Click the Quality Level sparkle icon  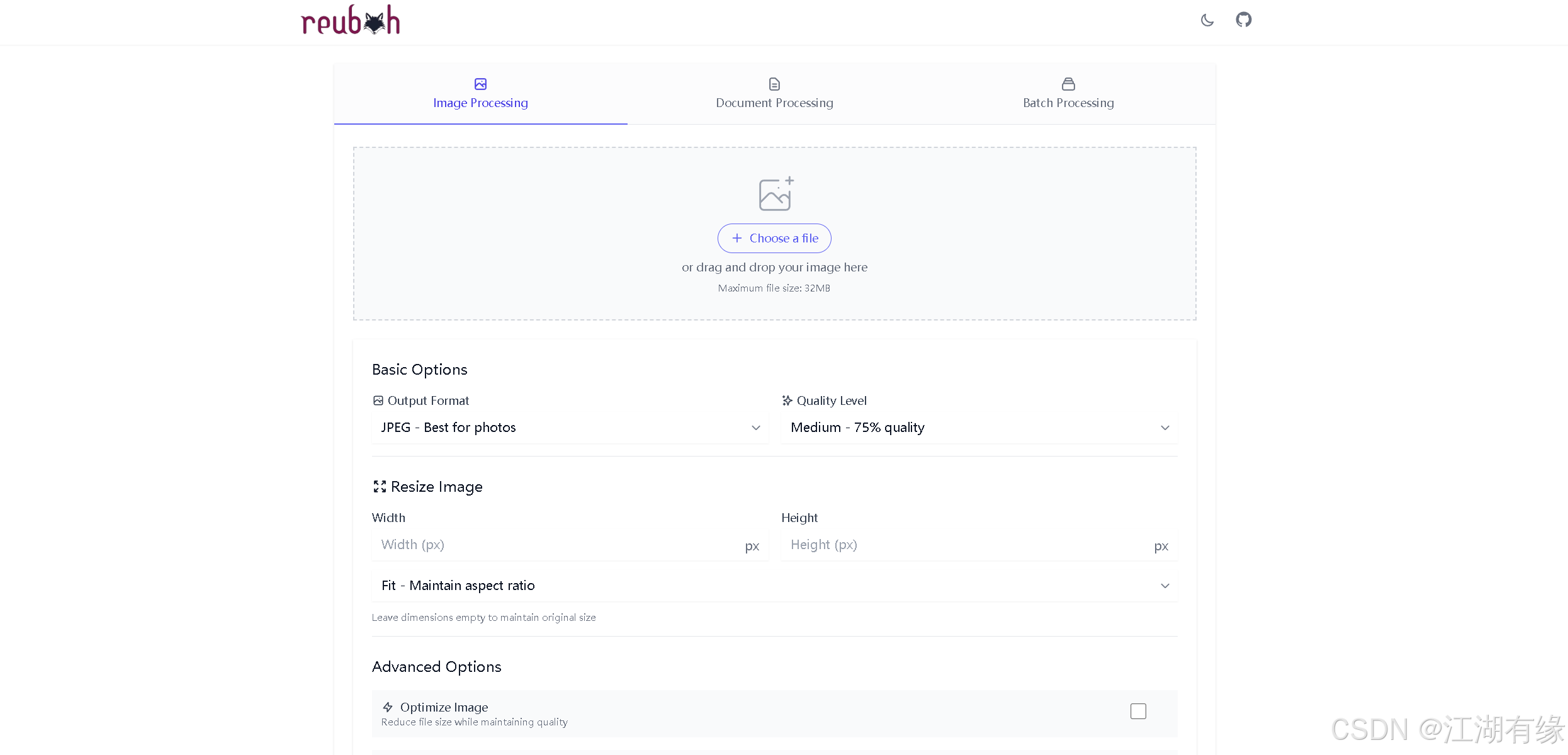(x=787, y=401)
